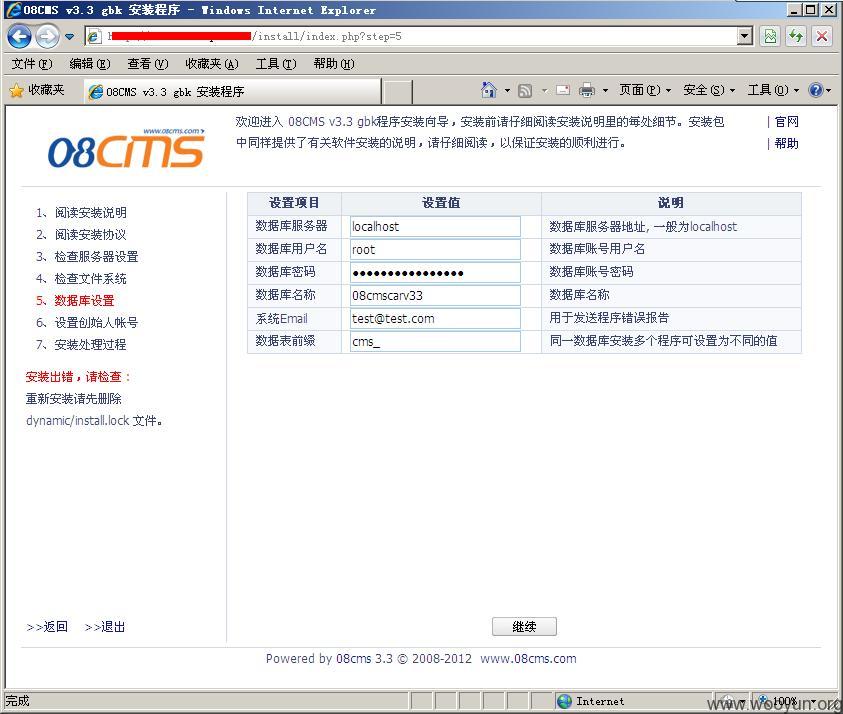Screen dimensions: 843x714
Task: Click the 说明 column header
Action: click(x=670, y=203)
